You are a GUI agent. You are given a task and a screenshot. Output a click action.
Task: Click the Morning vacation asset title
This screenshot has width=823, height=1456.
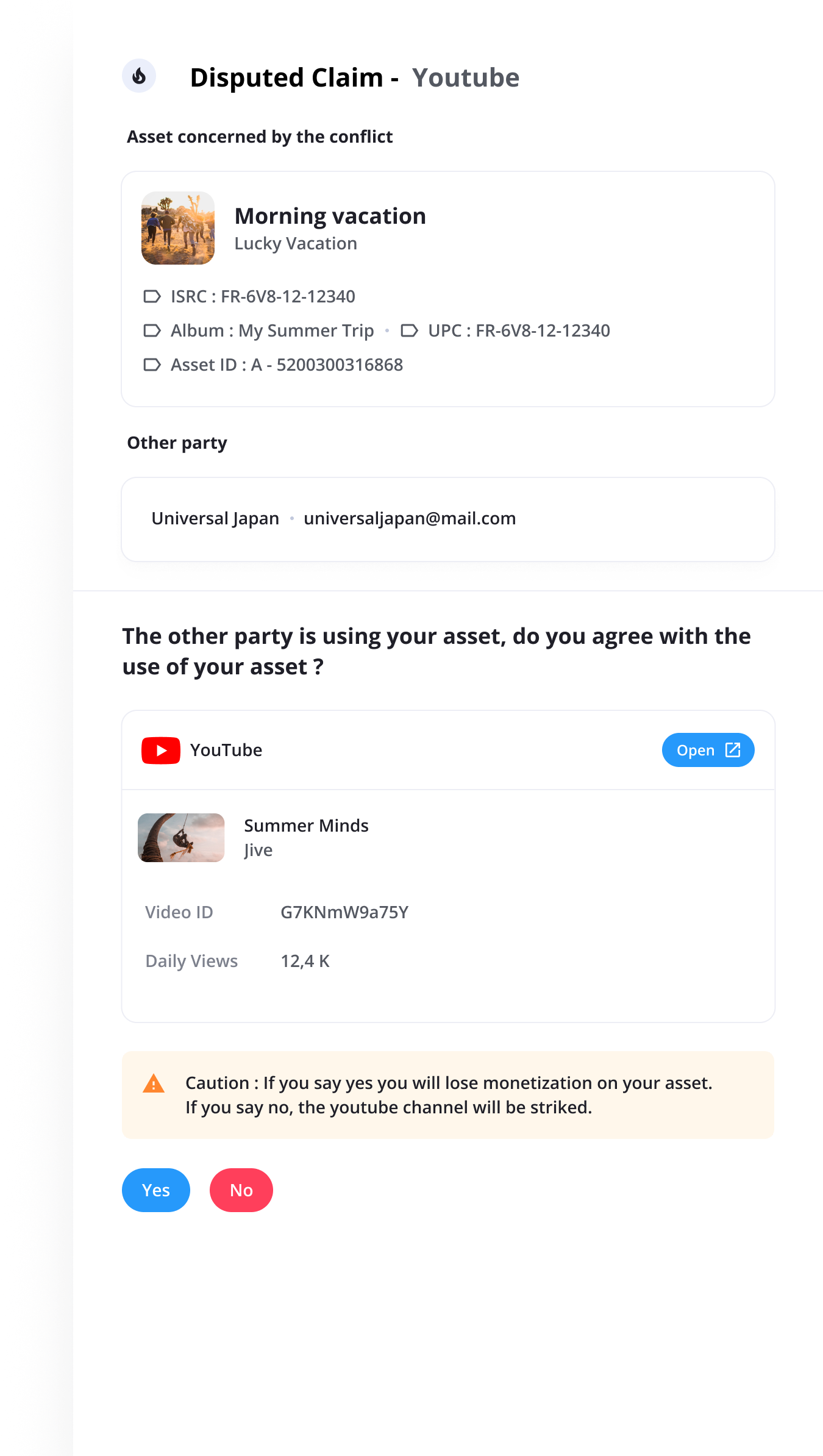click(x=330, y=216)
